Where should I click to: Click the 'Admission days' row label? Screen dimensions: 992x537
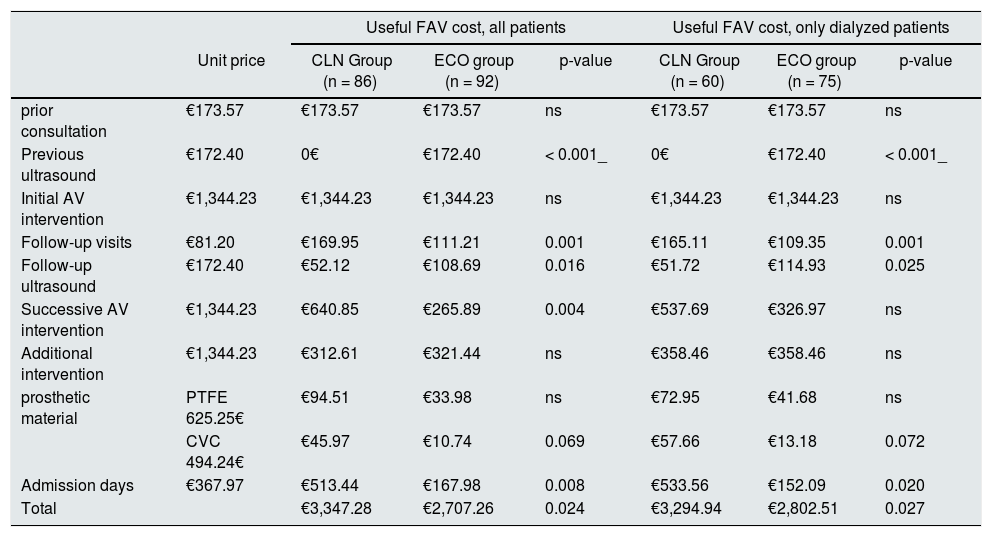tap(77, 486)
